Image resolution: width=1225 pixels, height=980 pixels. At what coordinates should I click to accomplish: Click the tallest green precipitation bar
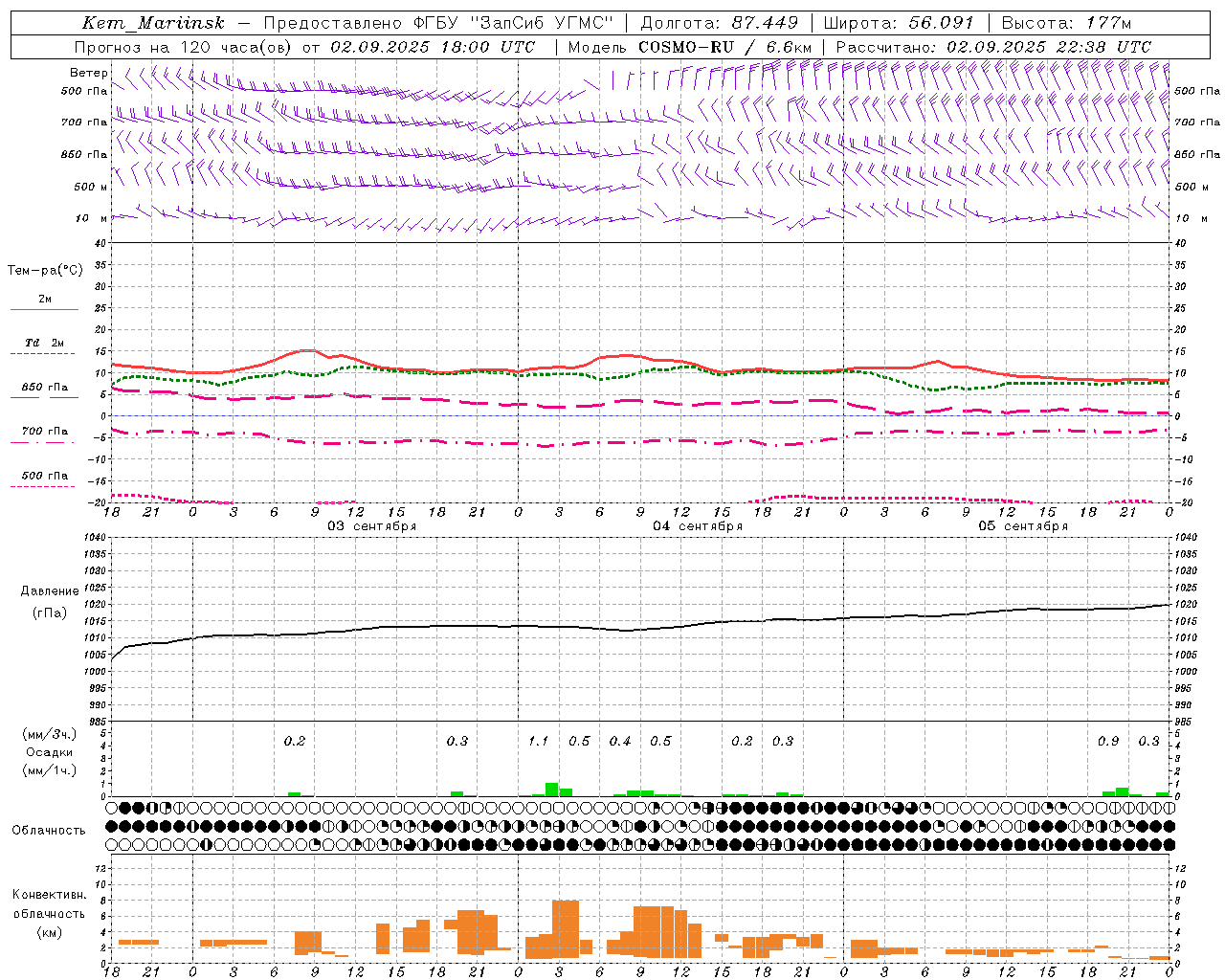point(552,790)
